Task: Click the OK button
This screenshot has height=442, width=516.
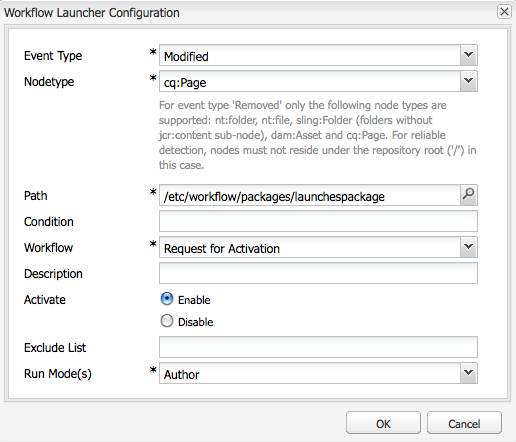Action: 383,423
